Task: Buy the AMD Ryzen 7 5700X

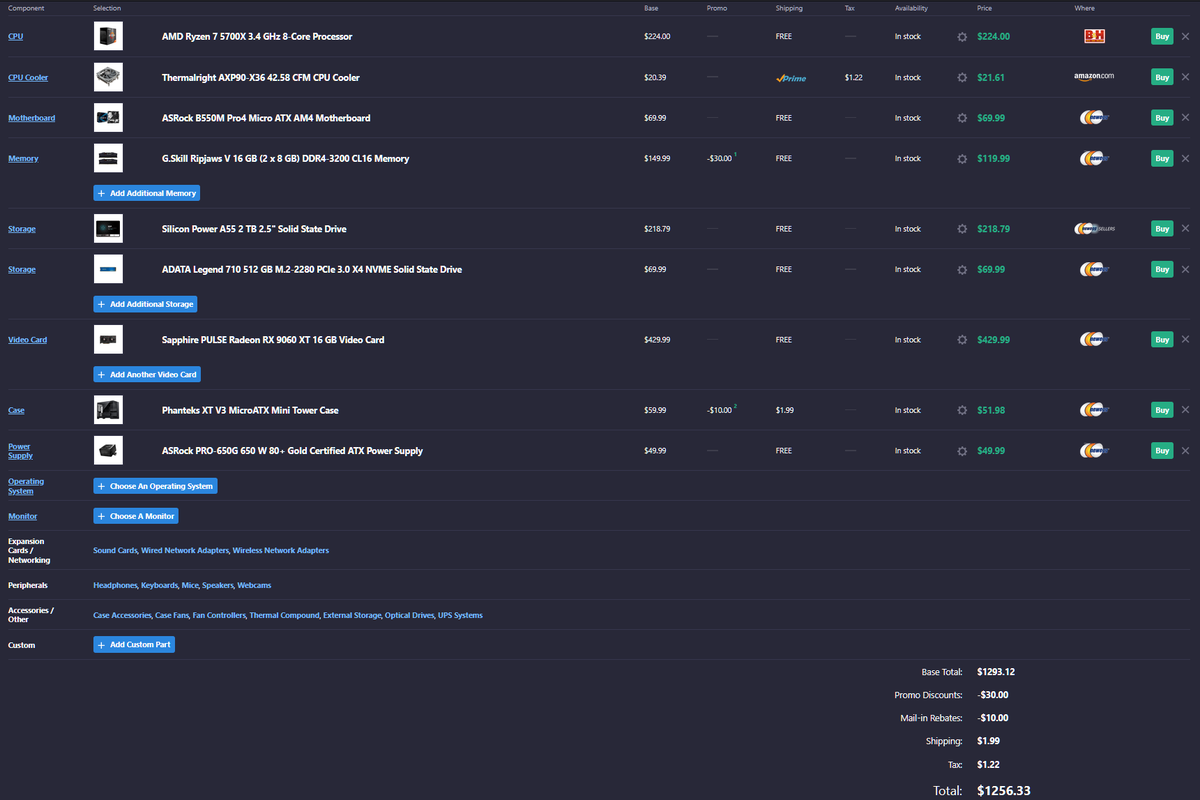Action: [x=1162, y=36]
